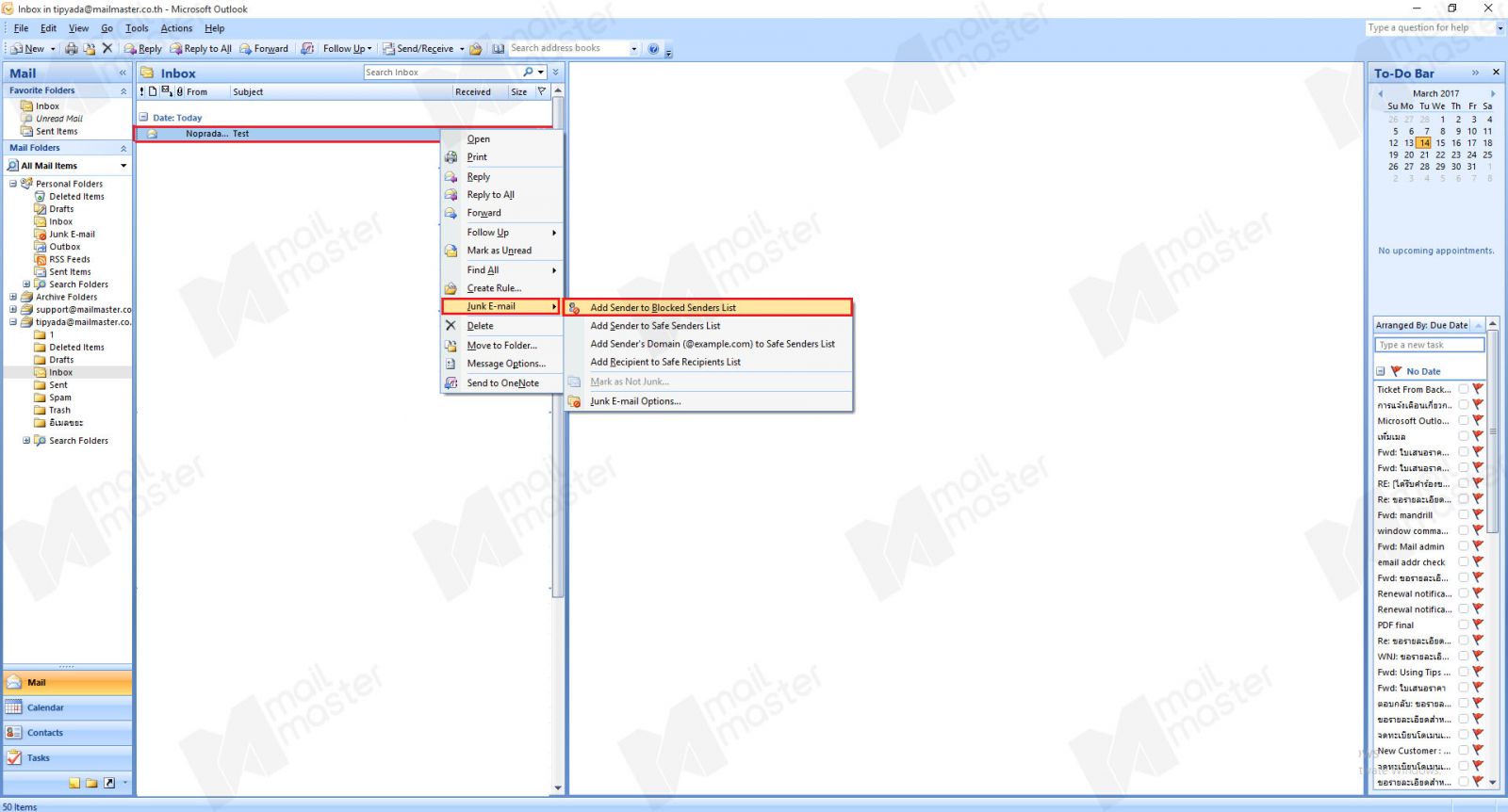Viewport: 1508px width, 812px height.
Task: Collapse the Mail Folders section
Action: (x=123, y=149)
